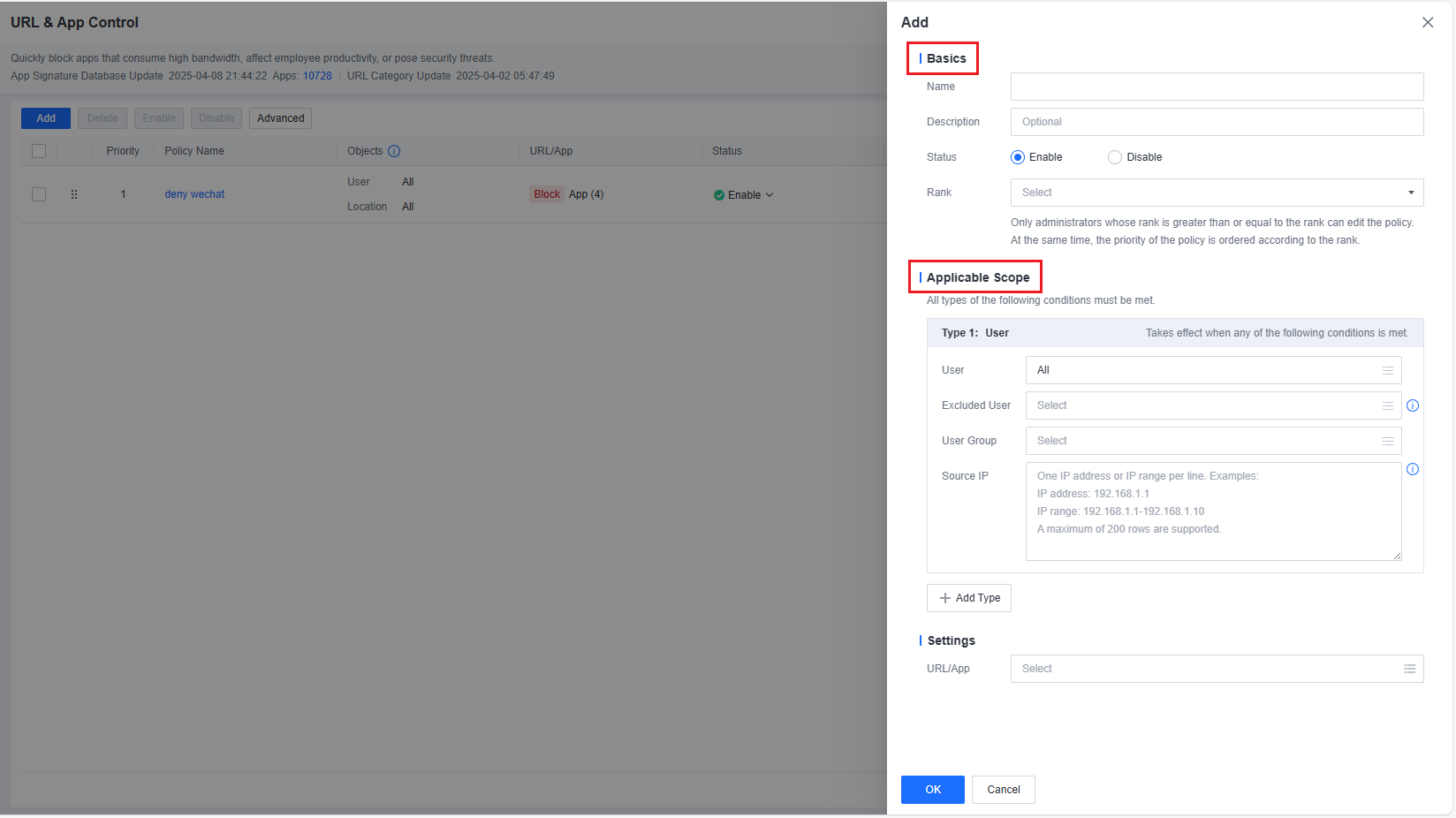1456x818 pixels.
Task: Click the blue Add button in toolbar
Action: coord(46,118)
